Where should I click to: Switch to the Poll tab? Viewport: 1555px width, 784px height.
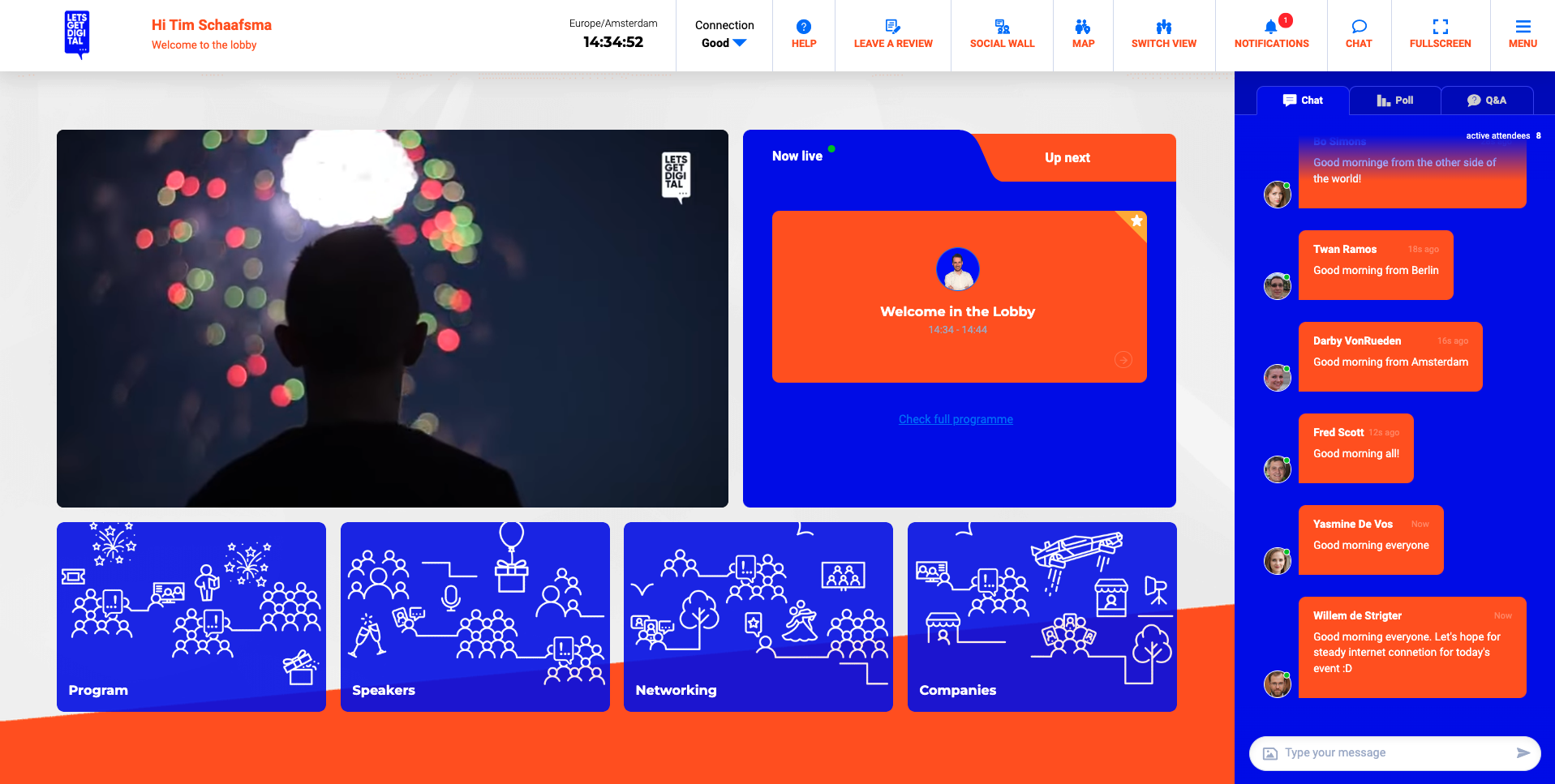pyautogui.click(x=1394, y=101)
